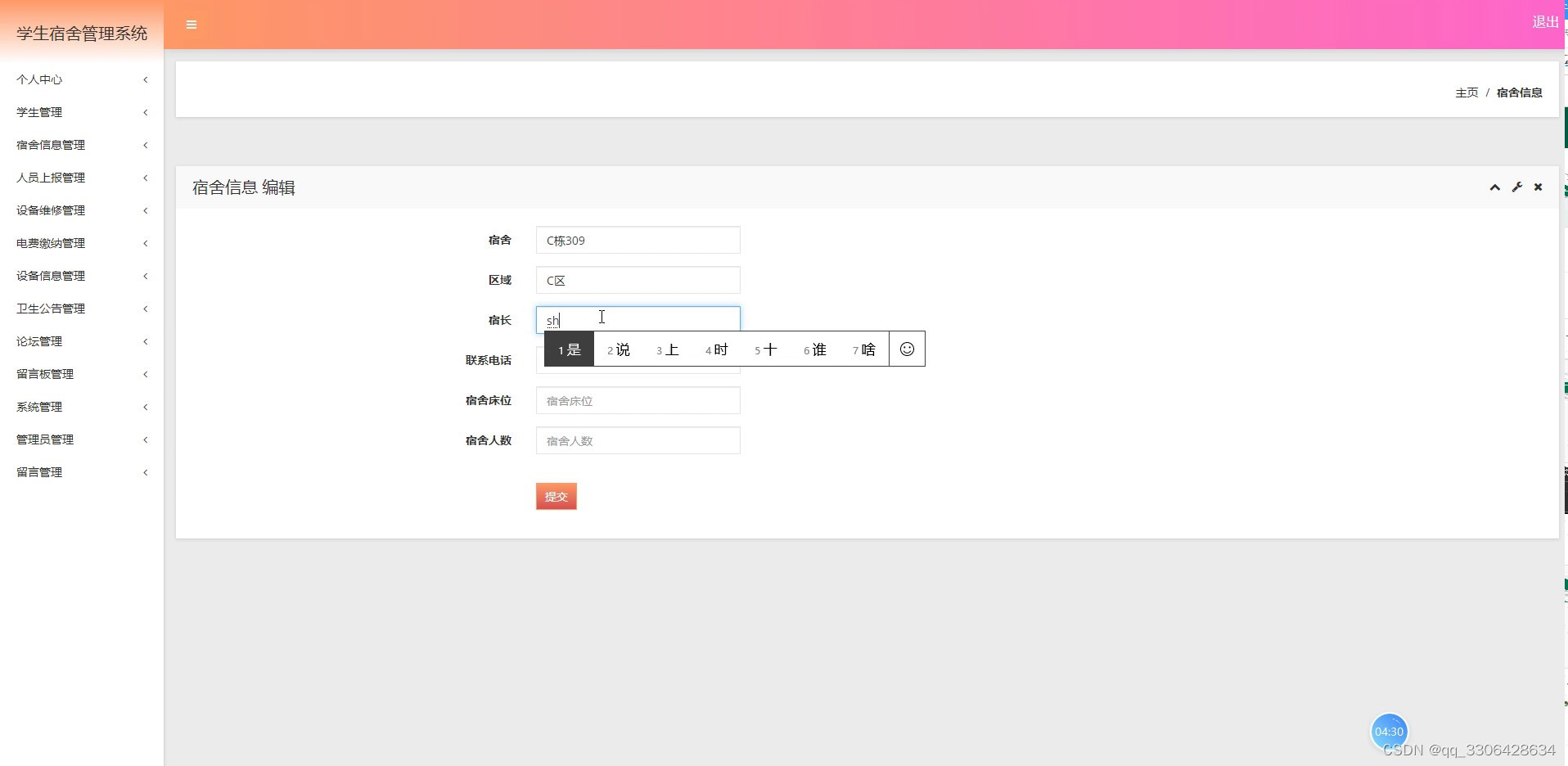Expand 宿舍信息管理 chevron arrow

click(146, 145)
